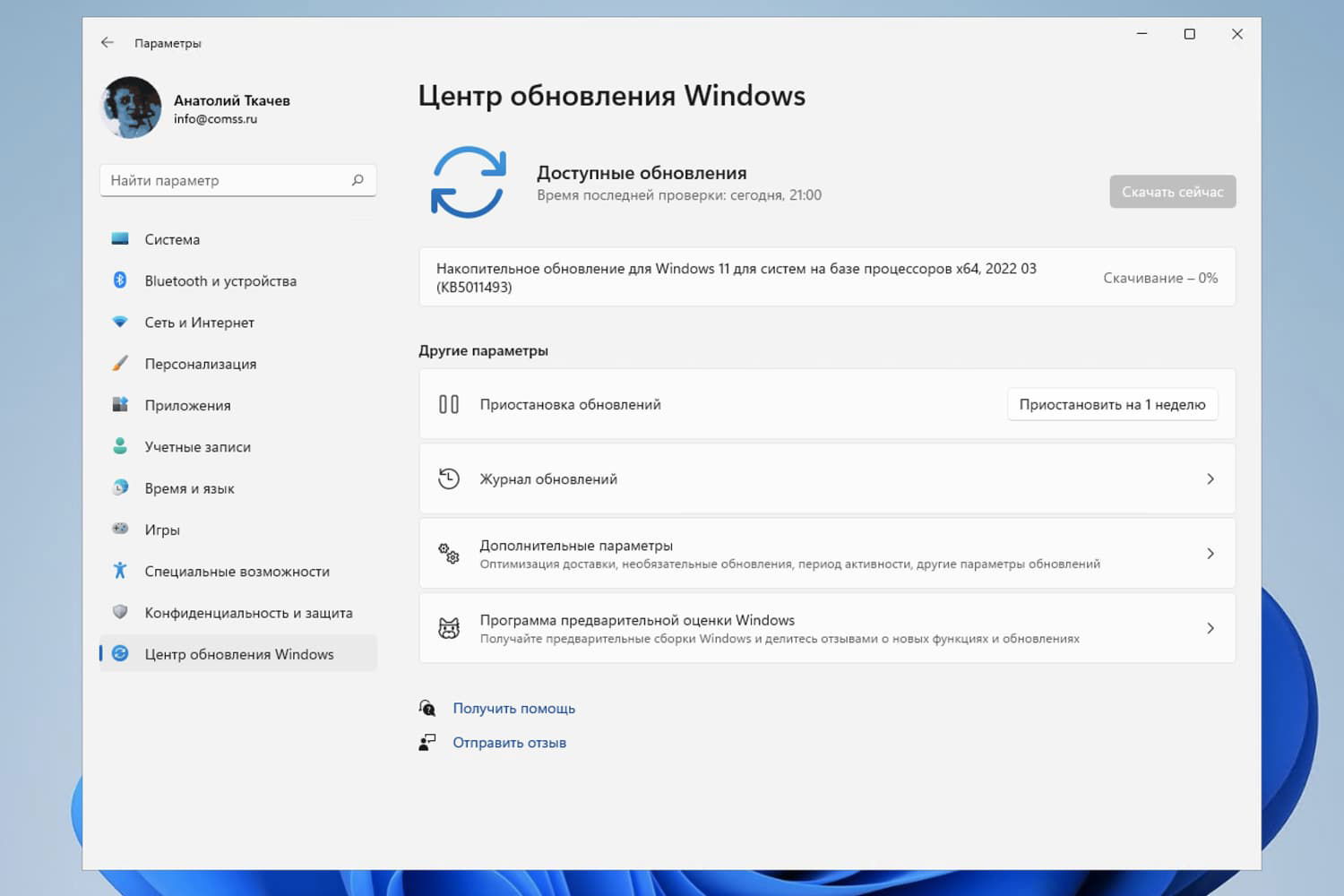The image size is (1344, 896).
Task: Click the Учетные записи person icon
Action: 120,446
